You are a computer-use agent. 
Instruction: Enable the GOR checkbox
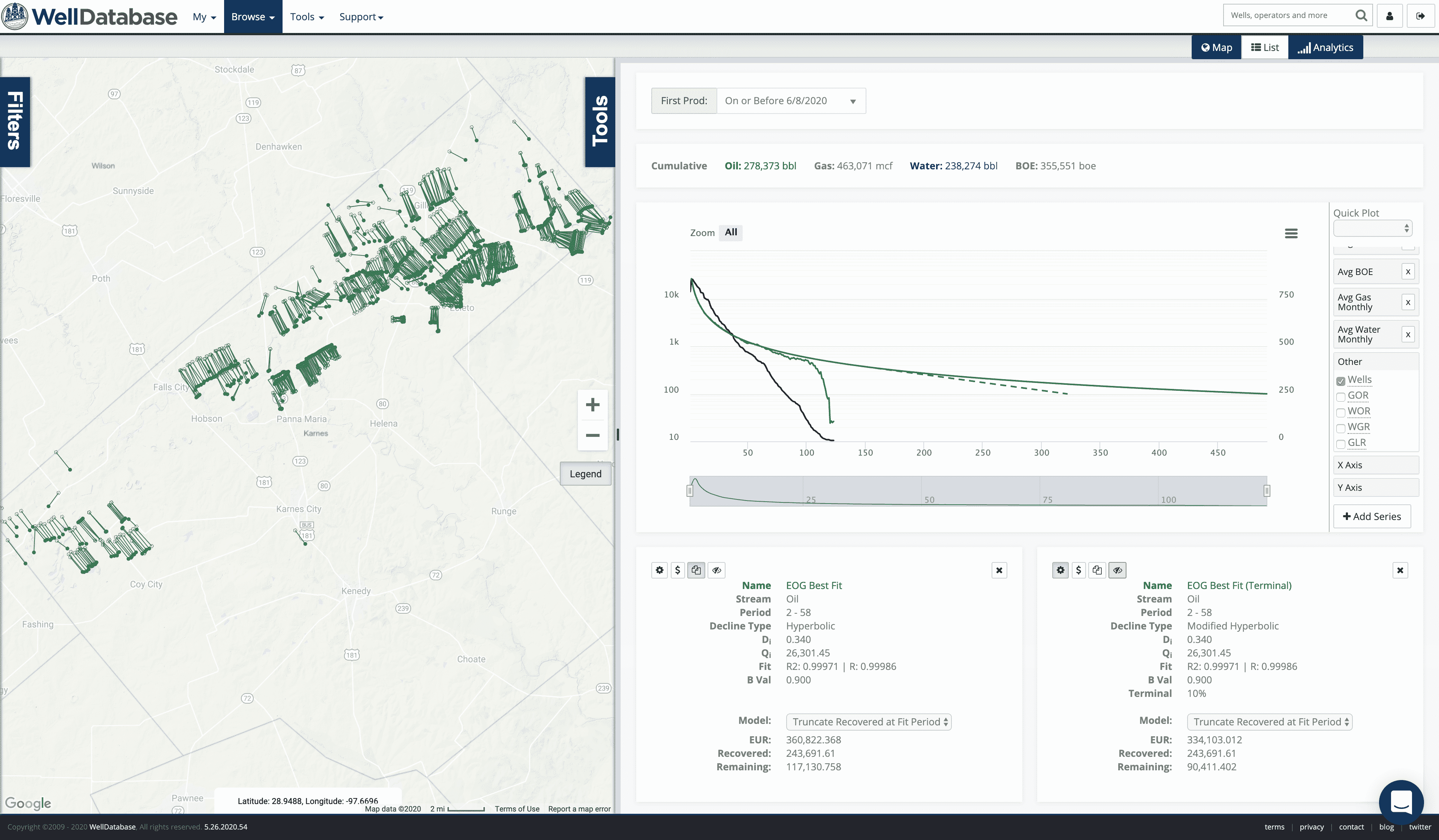point(1341,397)
